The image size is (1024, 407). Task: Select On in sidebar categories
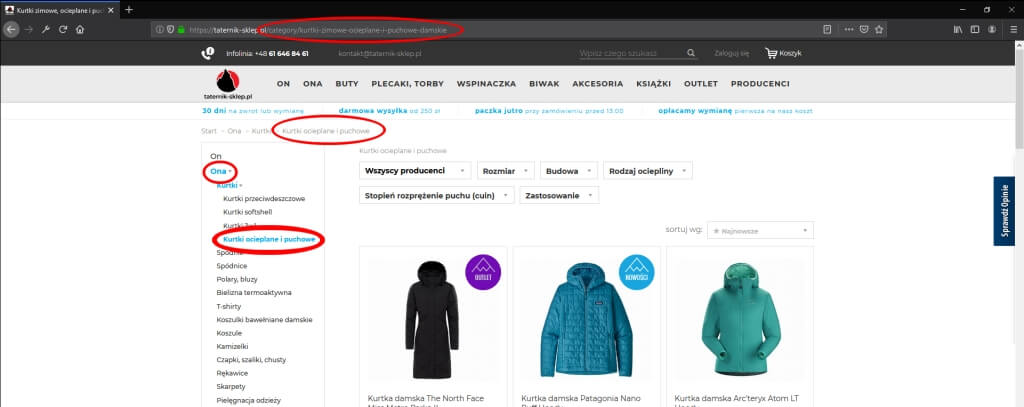point(216,156)
